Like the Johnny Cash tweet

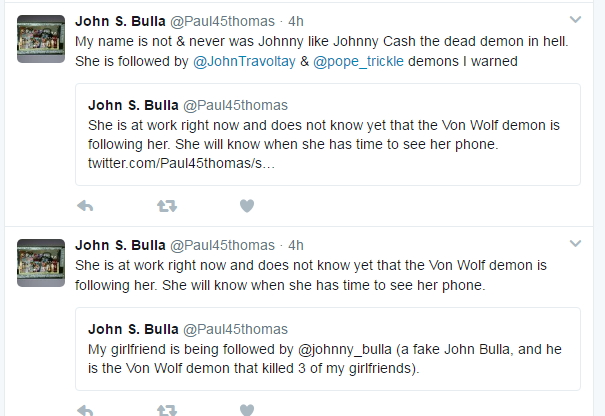[x=247, y=206]
